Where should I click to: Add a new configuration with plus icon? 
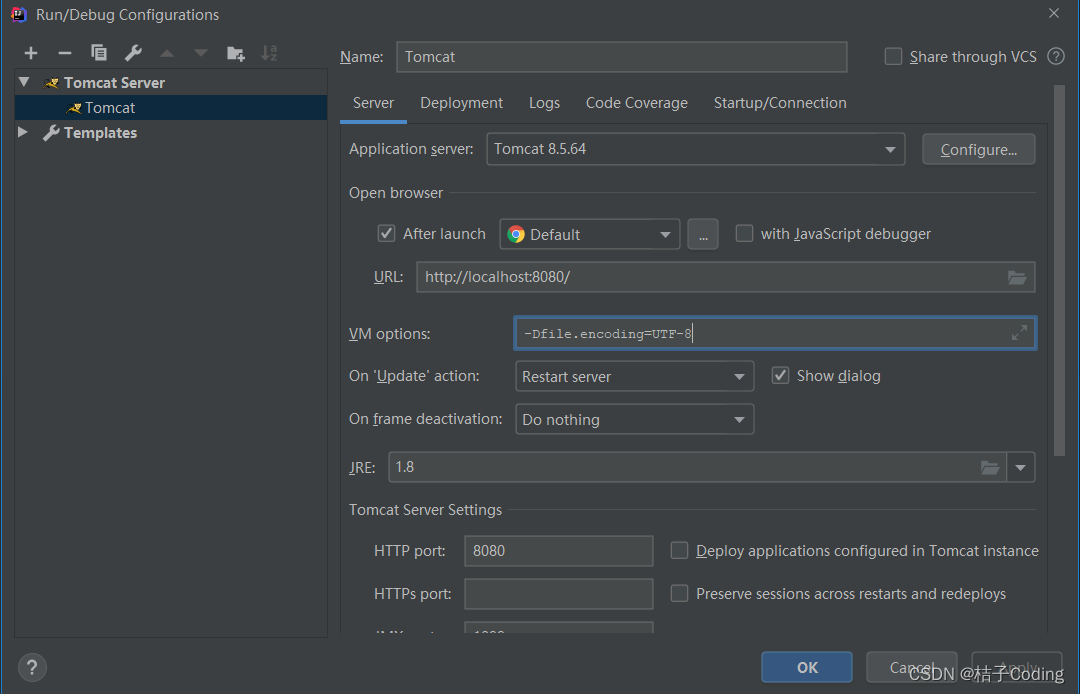(x=31, y=53)
